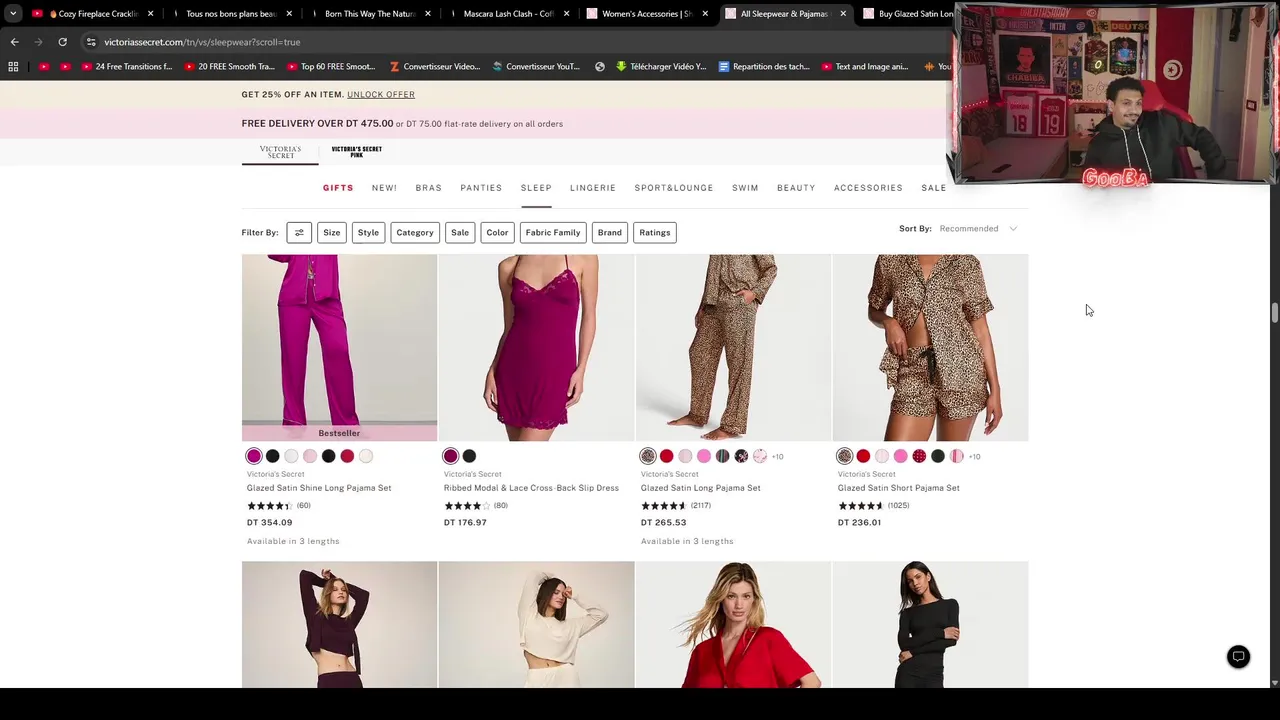Open site information icon beside the URL
Viewport: 1280px width, 720px height.
point(90,42)
